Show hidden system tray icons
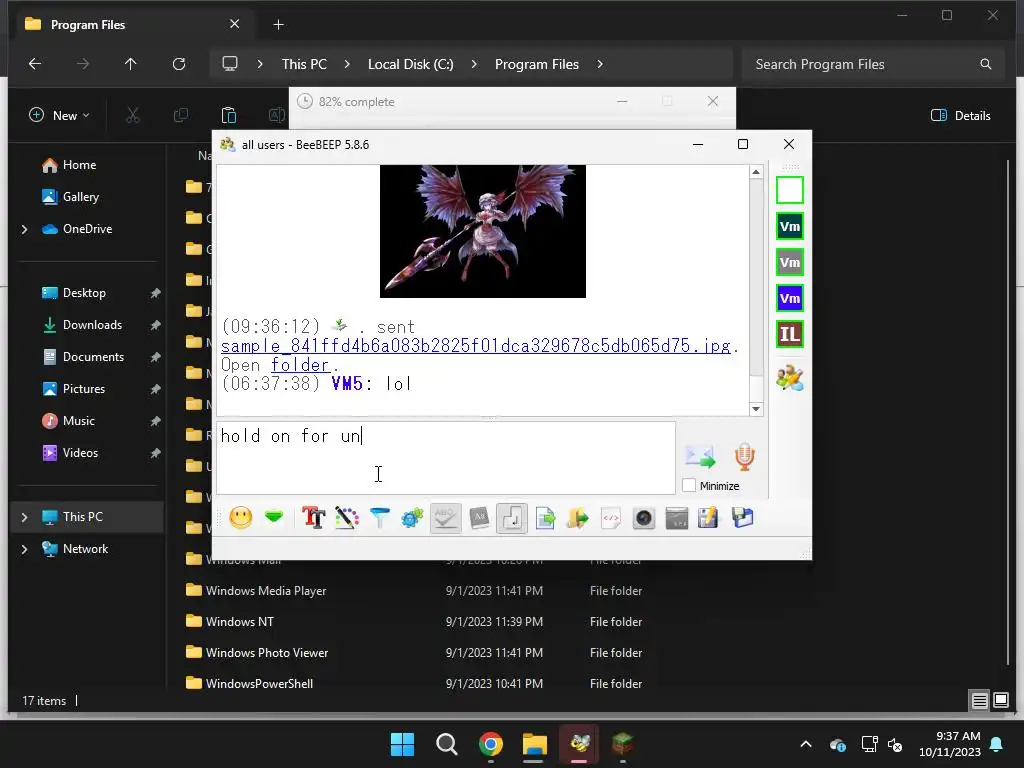The width and height of the screenshot is (1024, 768). pyautogui.click(x=806, y=744)
